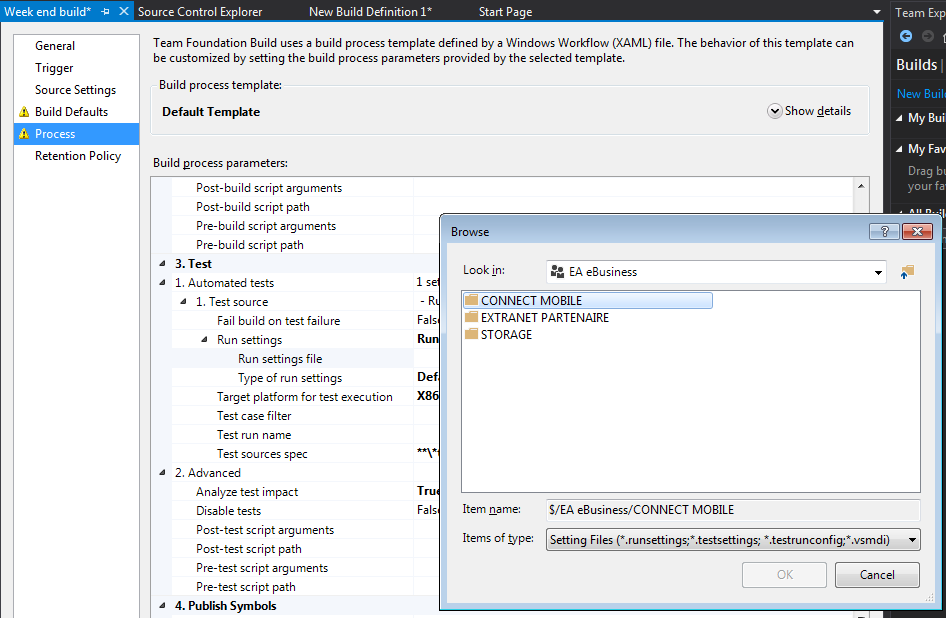946x618 pixels.
Task: Open the document tabs overflow dropdown
Action: [876, 12]
